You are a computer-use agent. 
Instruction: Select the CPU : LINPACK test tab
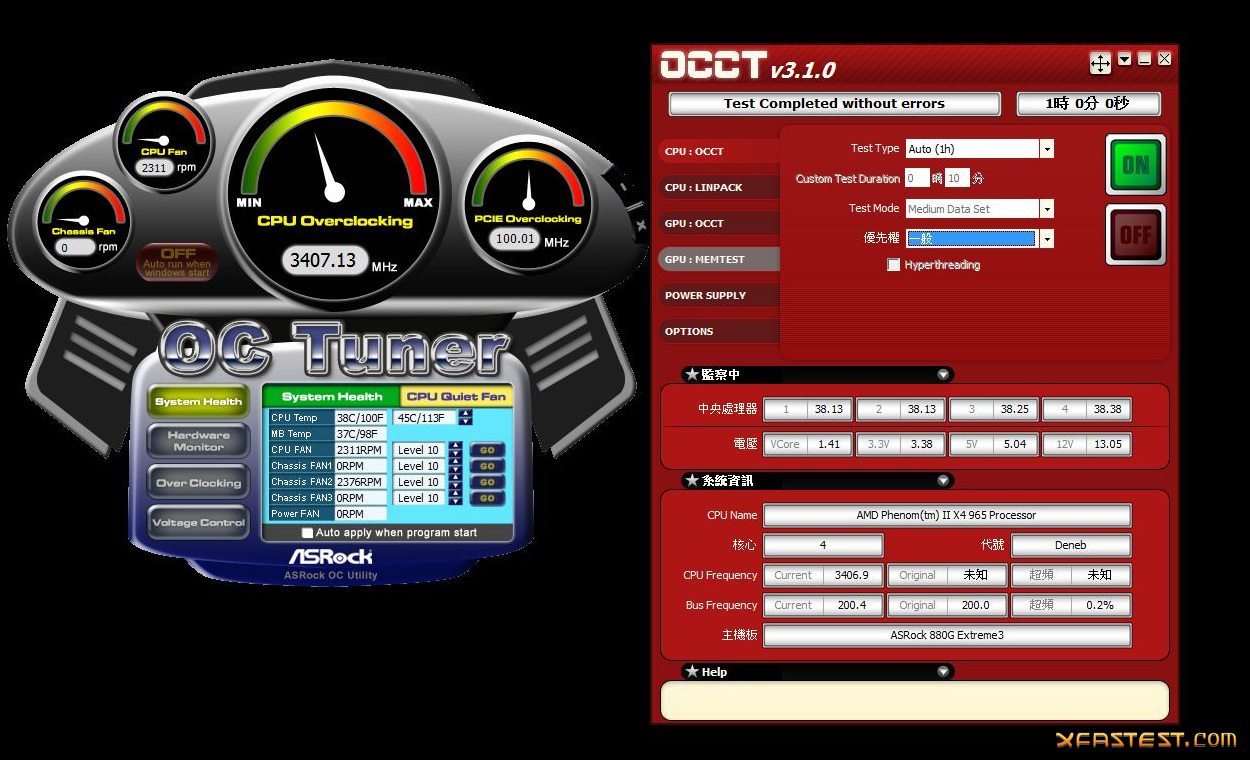tap(720, 188)
